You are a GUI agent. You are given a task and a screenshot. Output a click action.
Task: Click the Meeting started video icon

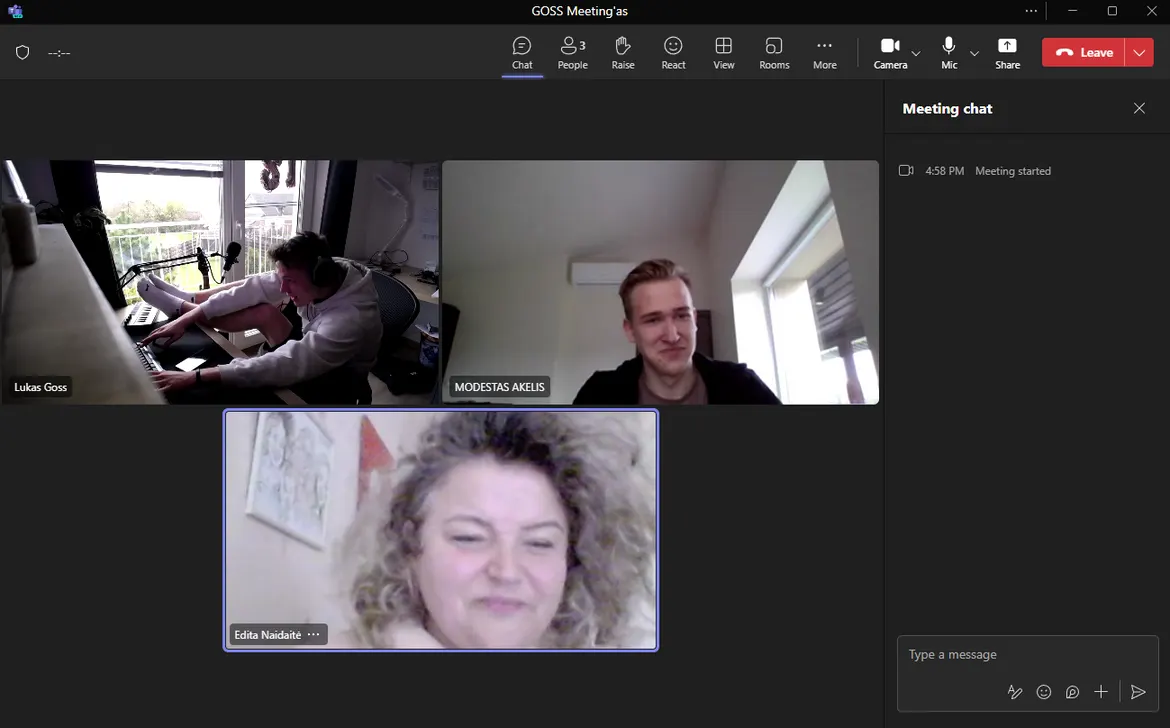pos(906,171)
